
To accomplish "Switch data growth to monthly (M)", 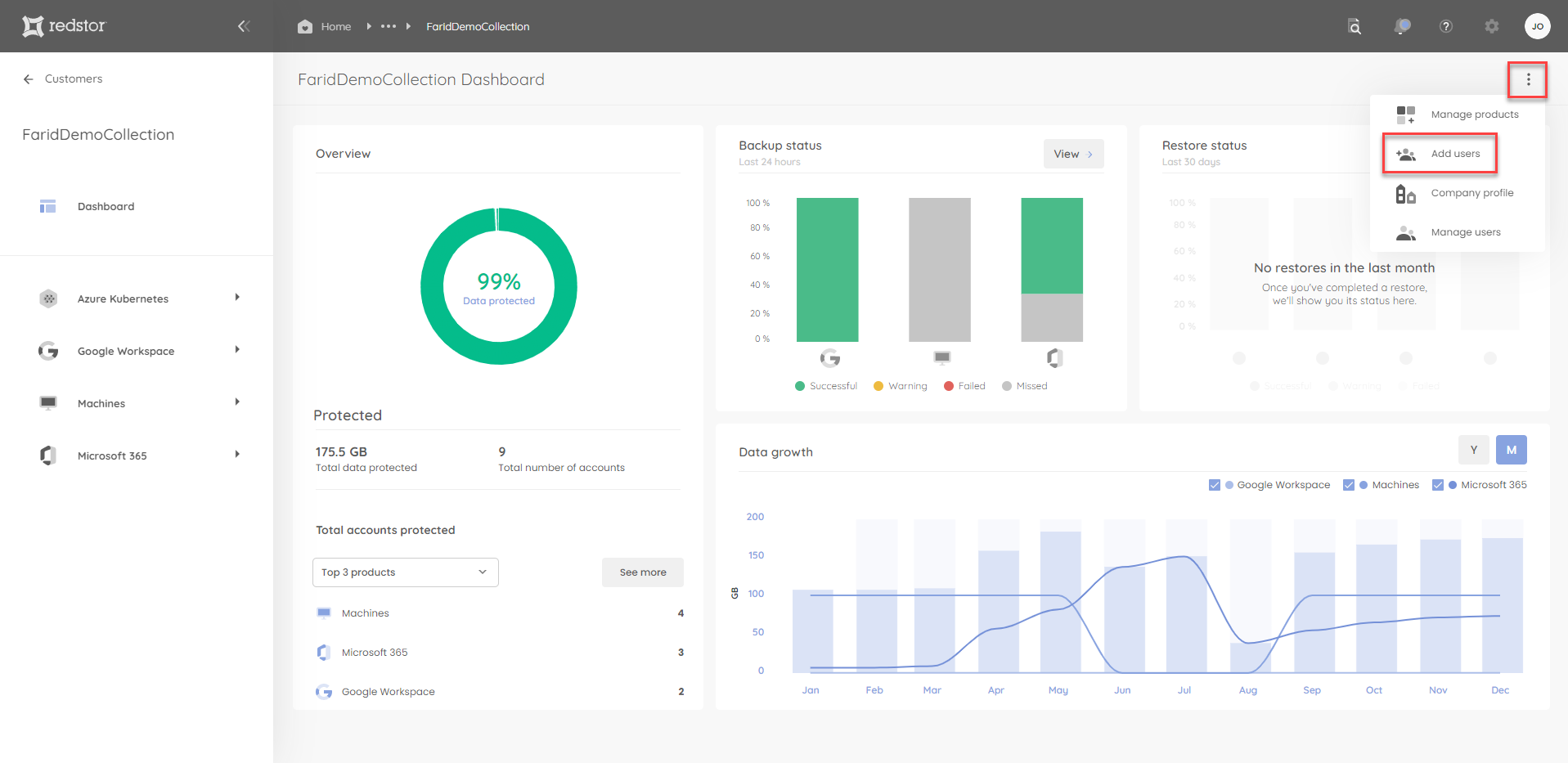I will pos(1512,450).
